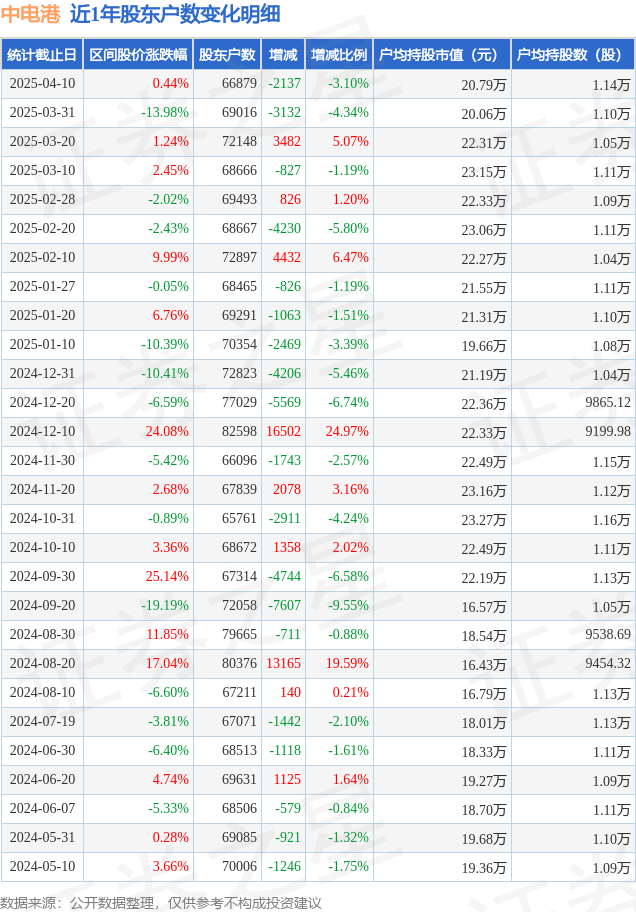Select the 2024-05-10 date cell

pyautogui.click(x=42, y=867)
